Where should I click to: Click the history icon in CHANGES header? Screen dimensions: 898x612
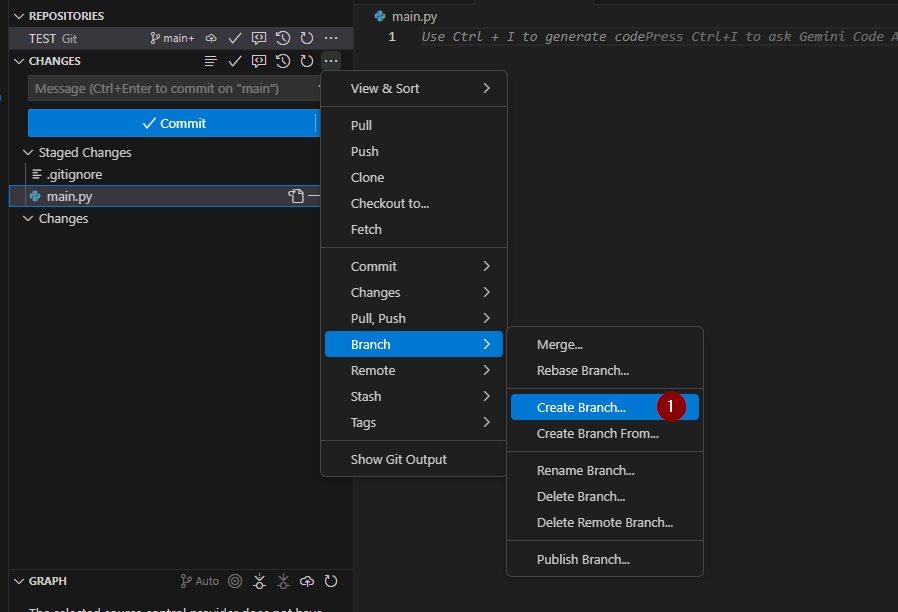click(283, 61)
